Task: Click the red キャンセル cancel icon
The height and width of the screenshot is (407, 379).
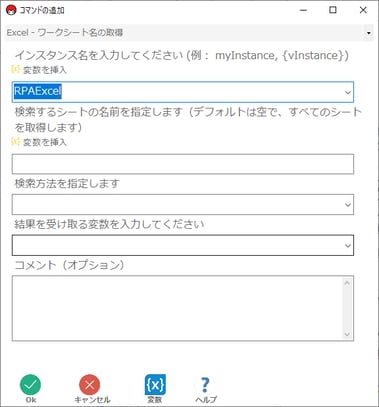Action: 89,385
